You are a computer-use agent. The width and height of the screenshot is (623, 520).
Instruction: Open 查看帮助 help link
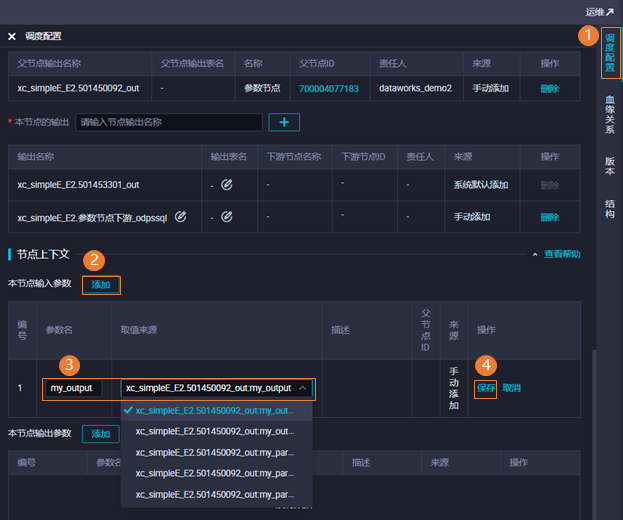tap(562, 254)
